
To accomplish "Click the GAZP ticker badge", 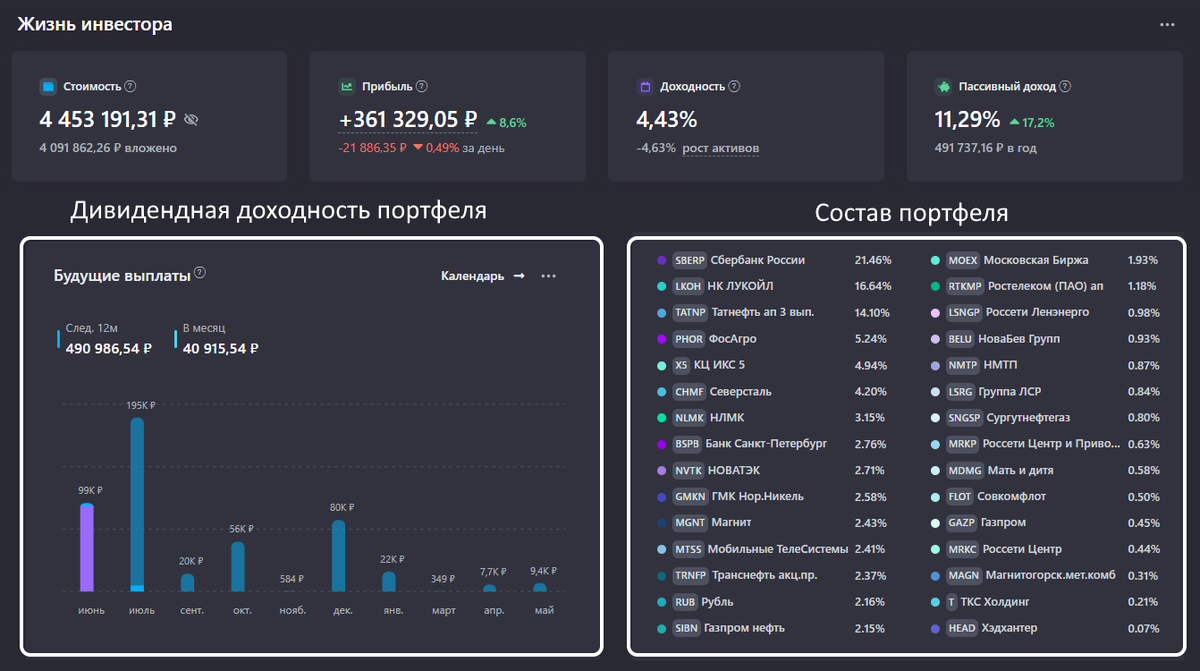I will (962, 522).
